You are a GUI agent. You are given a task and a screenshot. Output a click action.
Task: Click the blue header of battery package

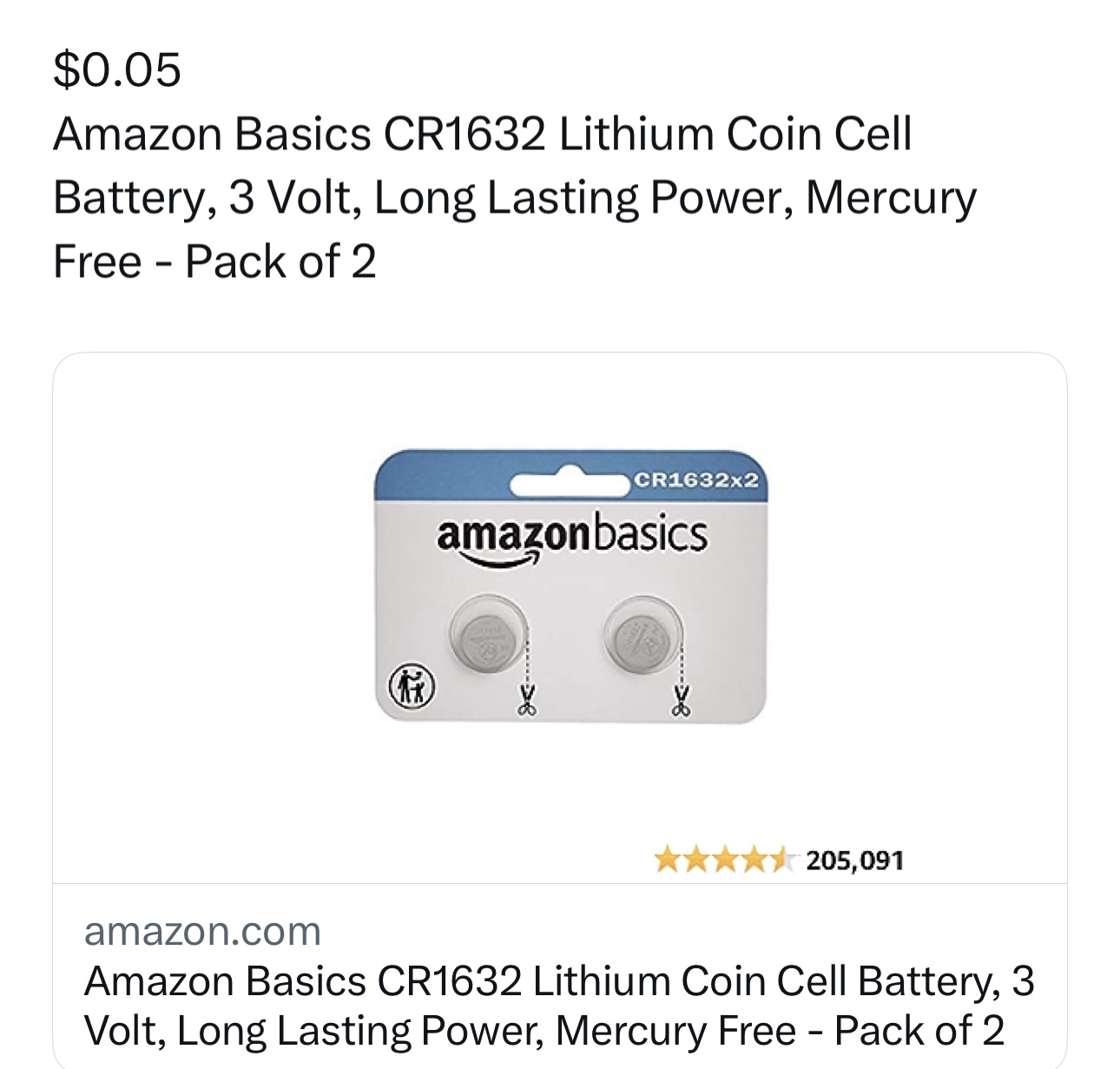tap(570, 476)
